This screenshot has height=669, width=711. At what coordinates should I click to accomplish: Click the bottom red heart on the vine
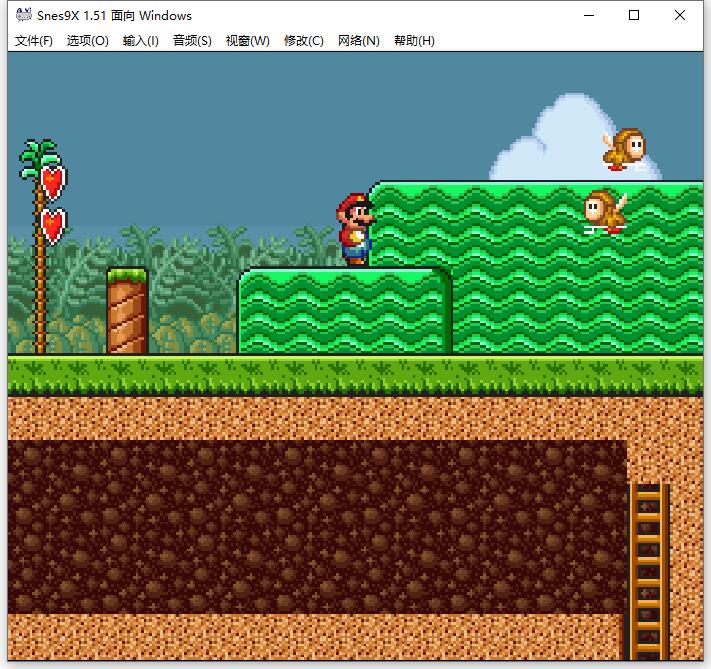point(53,225)
